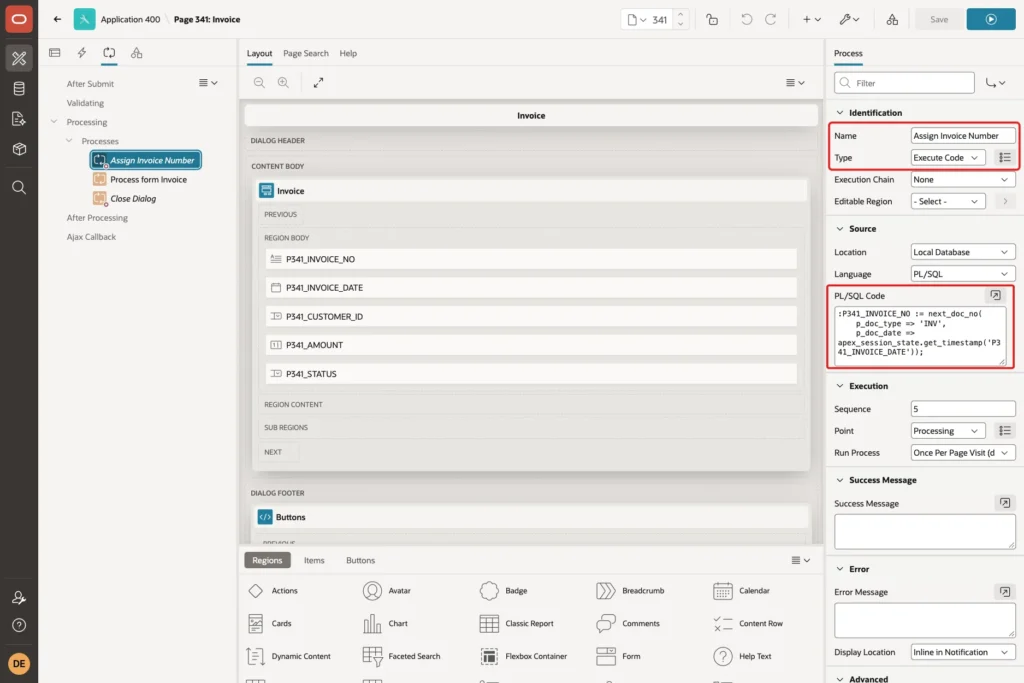Switch to the Layout tab
This screenshot has width=1024, height=683.
259,54
